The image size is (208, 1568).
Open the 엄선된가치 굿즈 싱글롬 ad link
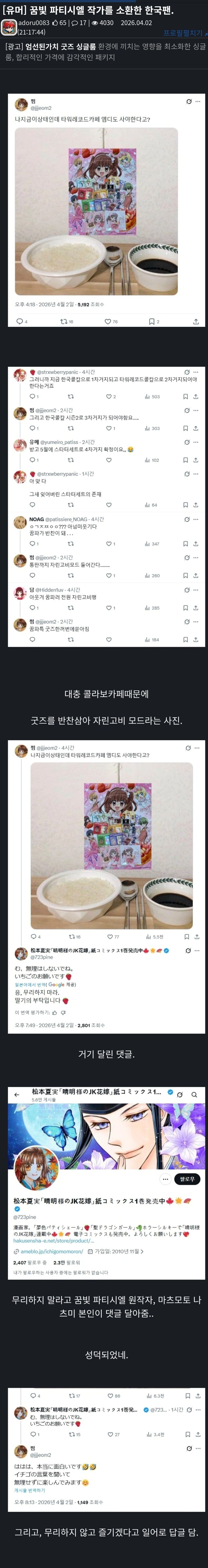click(x=60, y=46)
